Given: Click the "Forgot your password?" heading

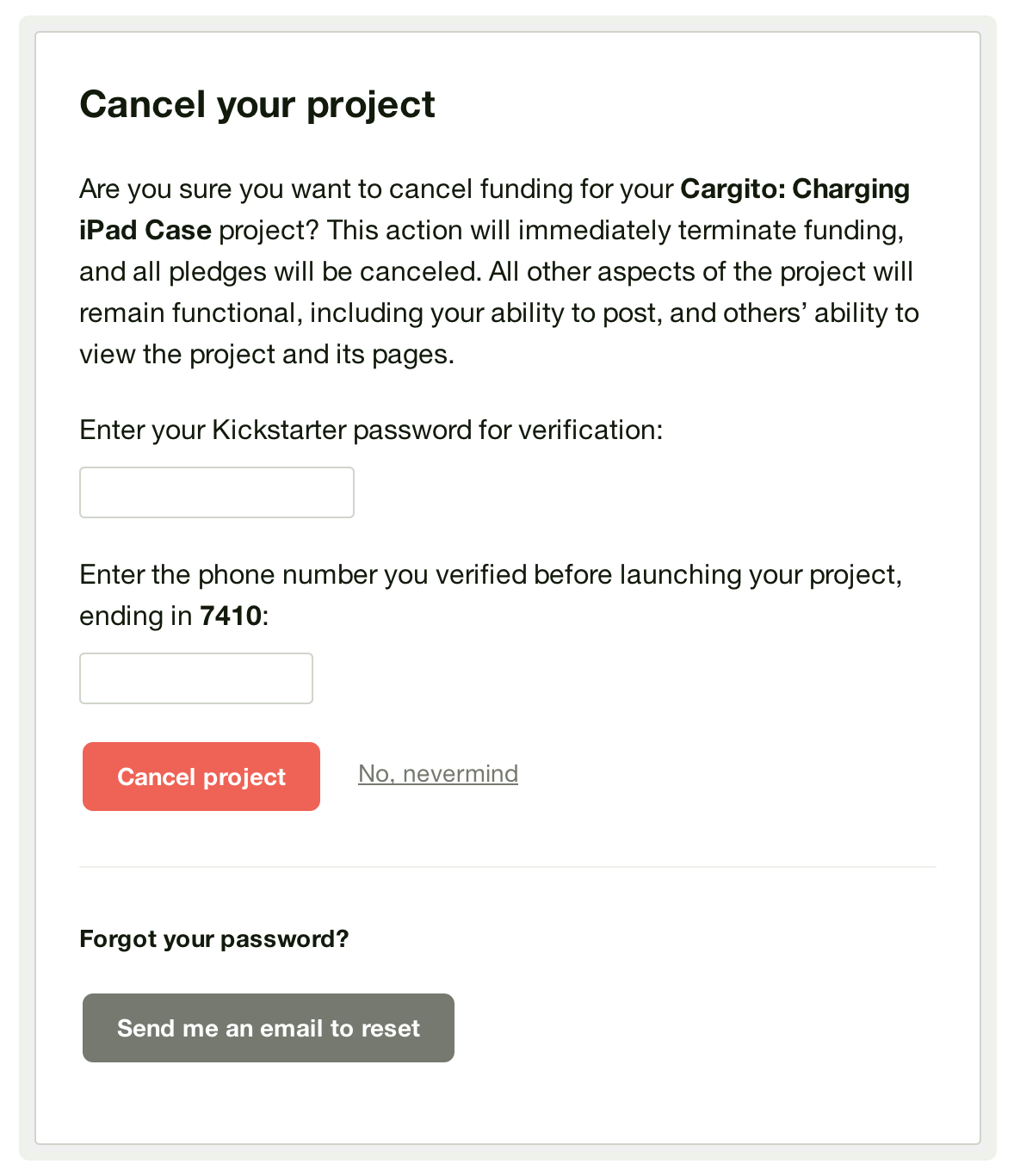Looking at the screenshot, I should [213, 938].
